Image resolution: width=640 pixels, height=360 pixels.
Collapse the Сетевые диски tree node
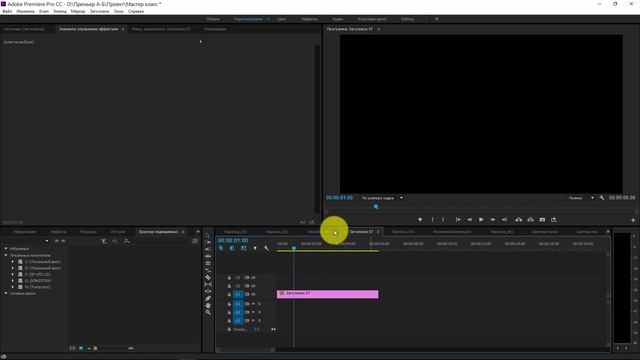tap(6, 293)
